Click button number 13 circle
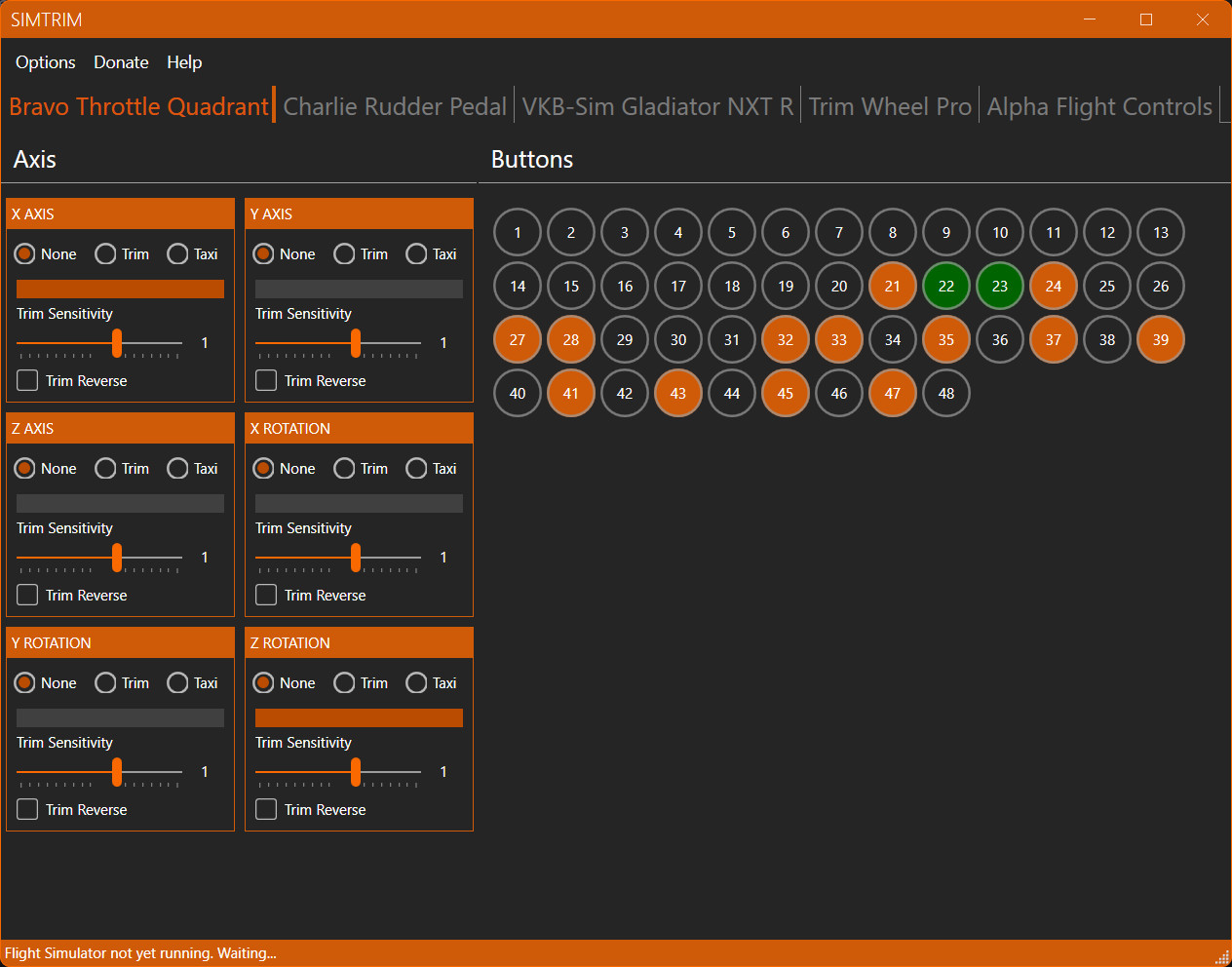 point(1161,232)
